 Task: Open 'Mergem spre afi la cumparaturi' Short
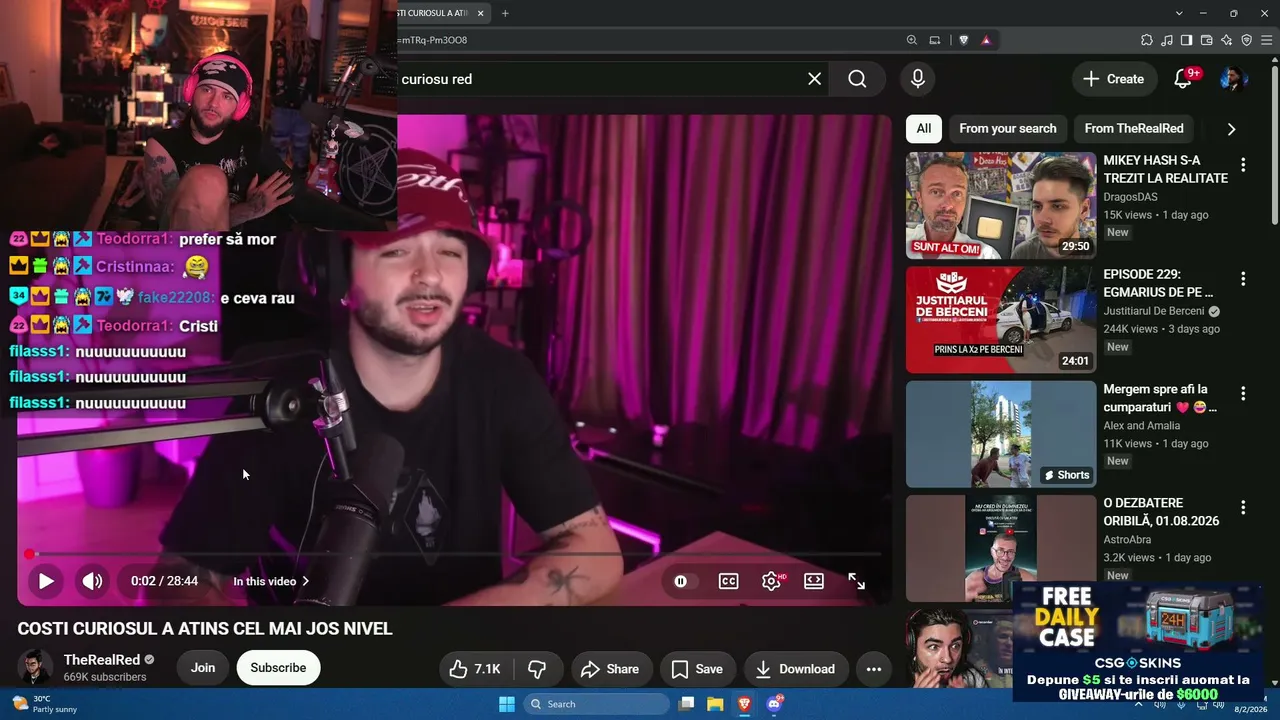pos(1001,434)
